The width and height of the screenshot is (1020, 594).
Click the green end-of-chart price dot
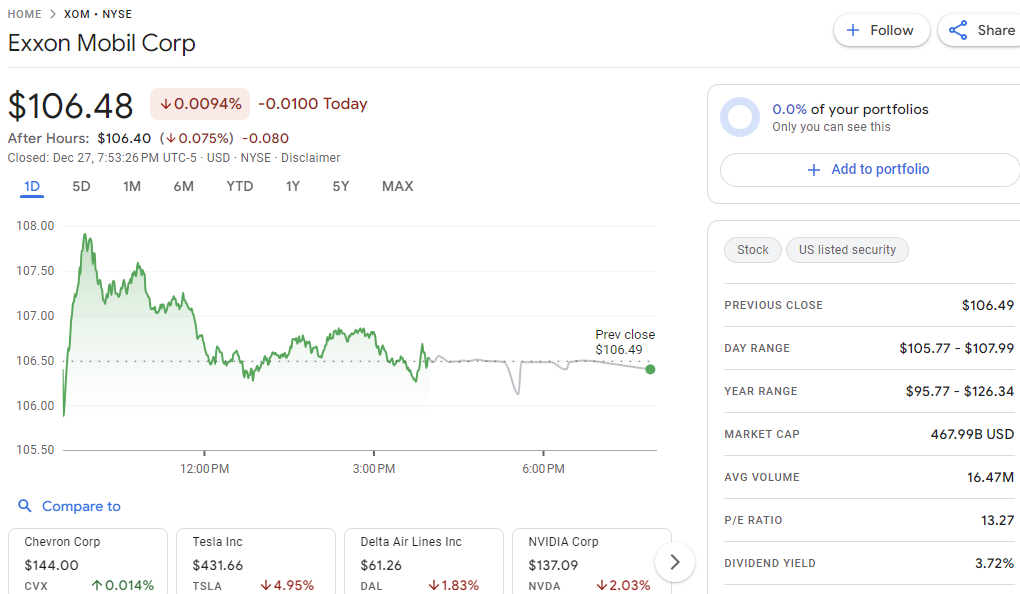pos(650,370)
